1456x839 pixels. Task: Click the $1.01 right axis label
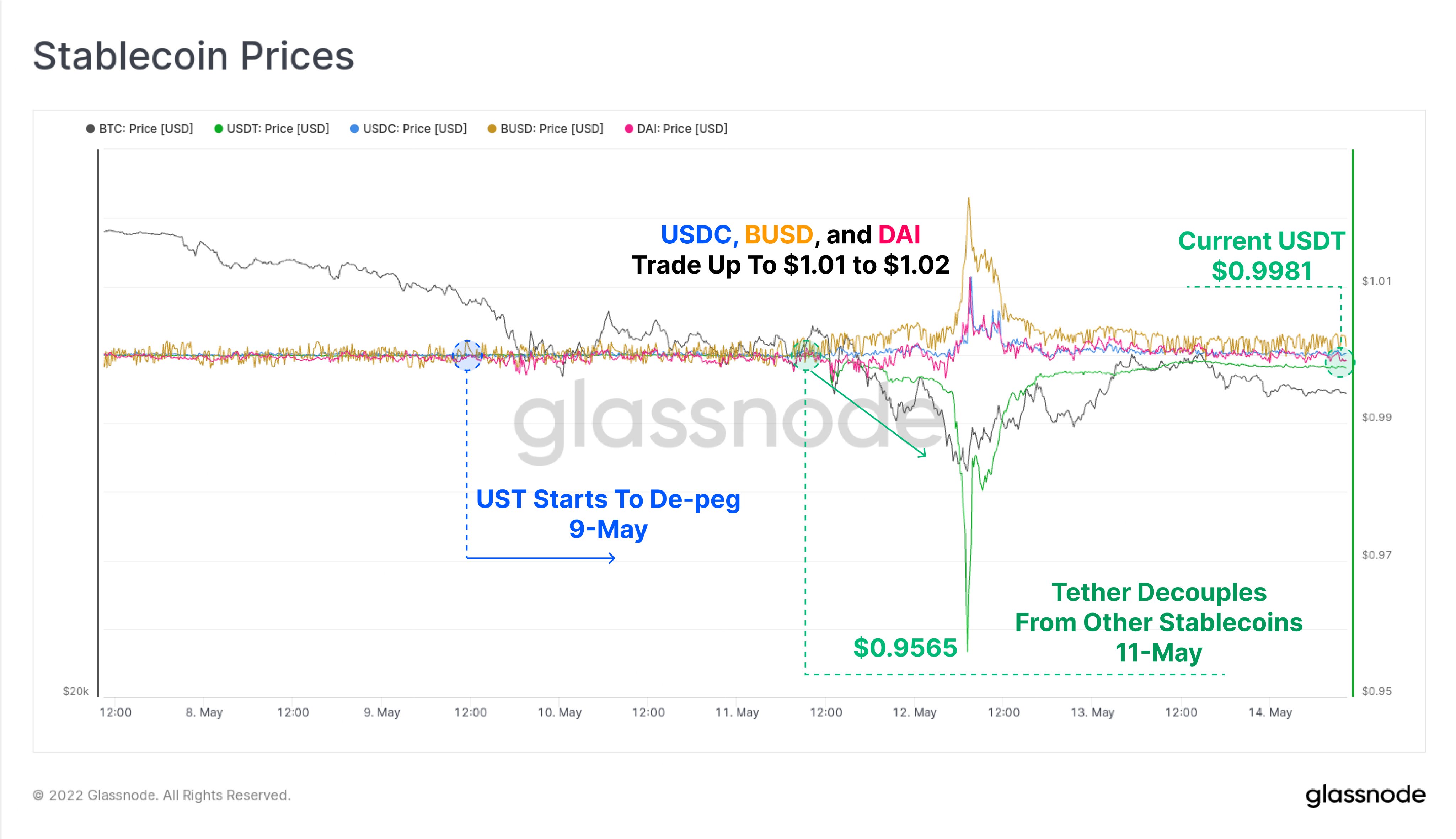click(1376, 281)
